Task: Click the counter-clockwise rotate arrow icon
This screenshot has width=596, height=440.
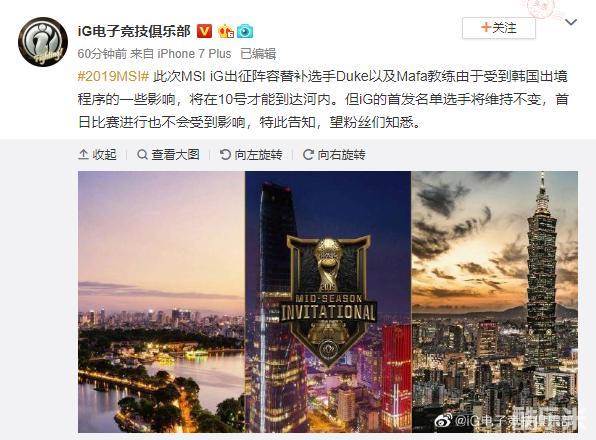Action: [x=225, y=155]
